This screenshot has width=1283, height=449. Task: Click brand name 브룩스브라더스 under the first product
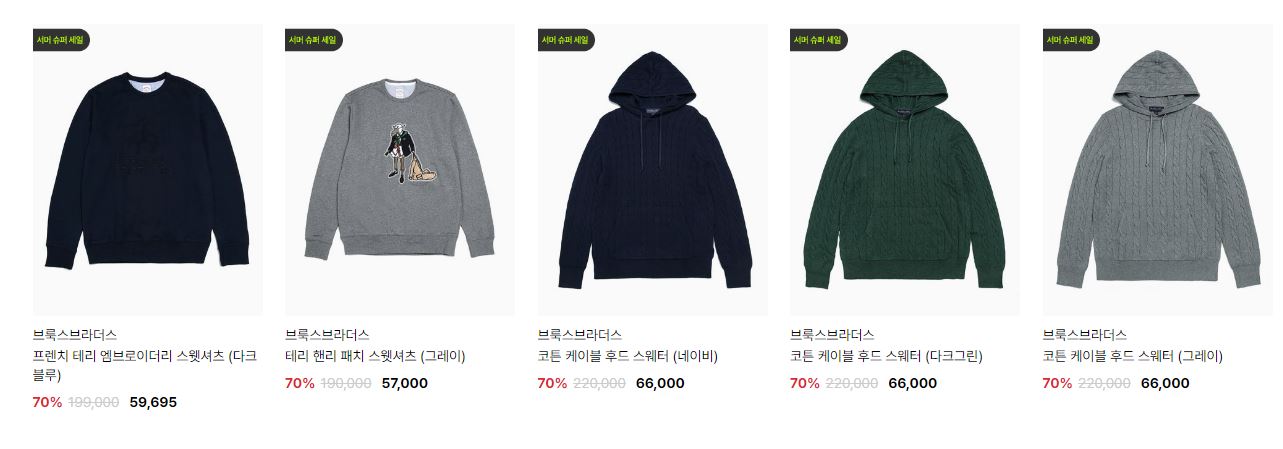(75, 335)
